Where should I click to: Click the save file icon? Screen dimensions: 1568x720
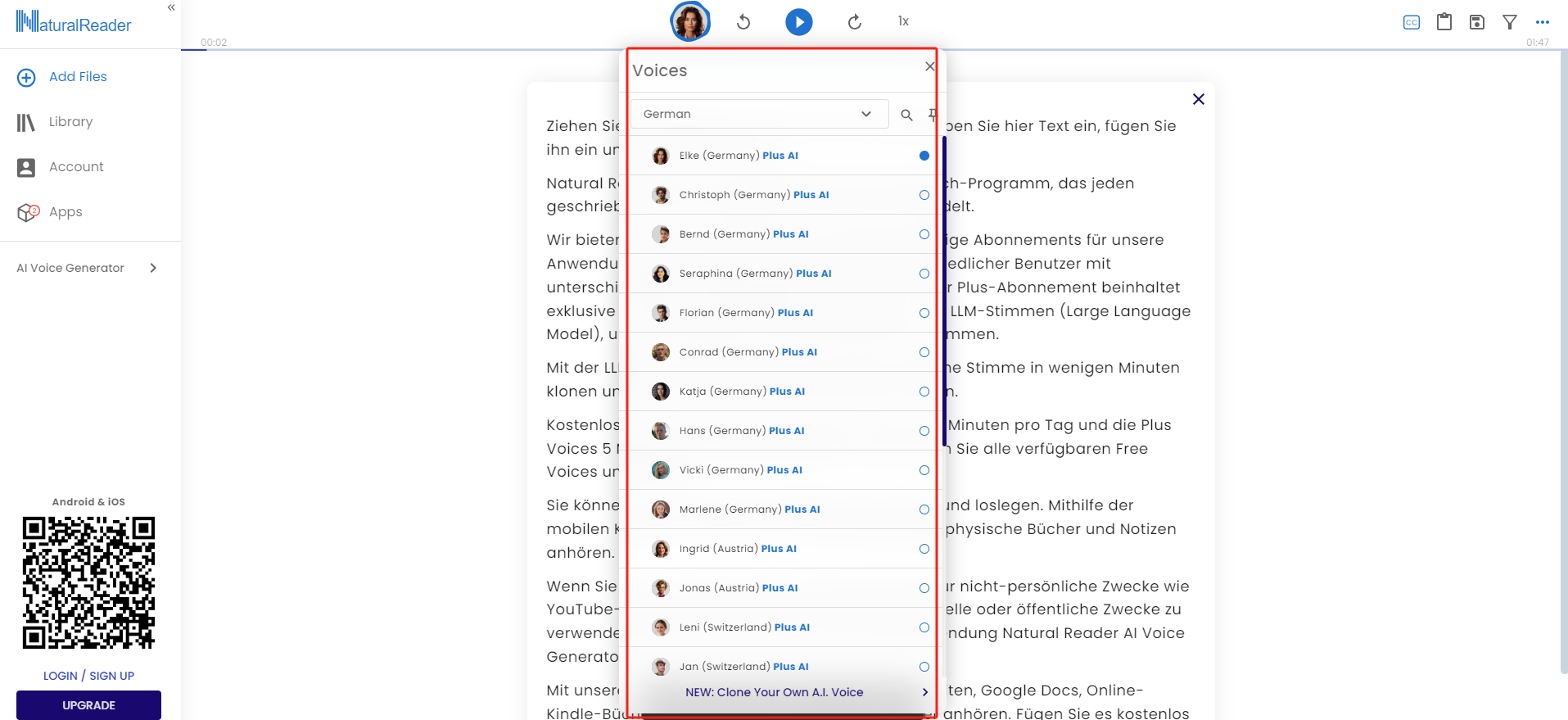(x=1477, y=22)
